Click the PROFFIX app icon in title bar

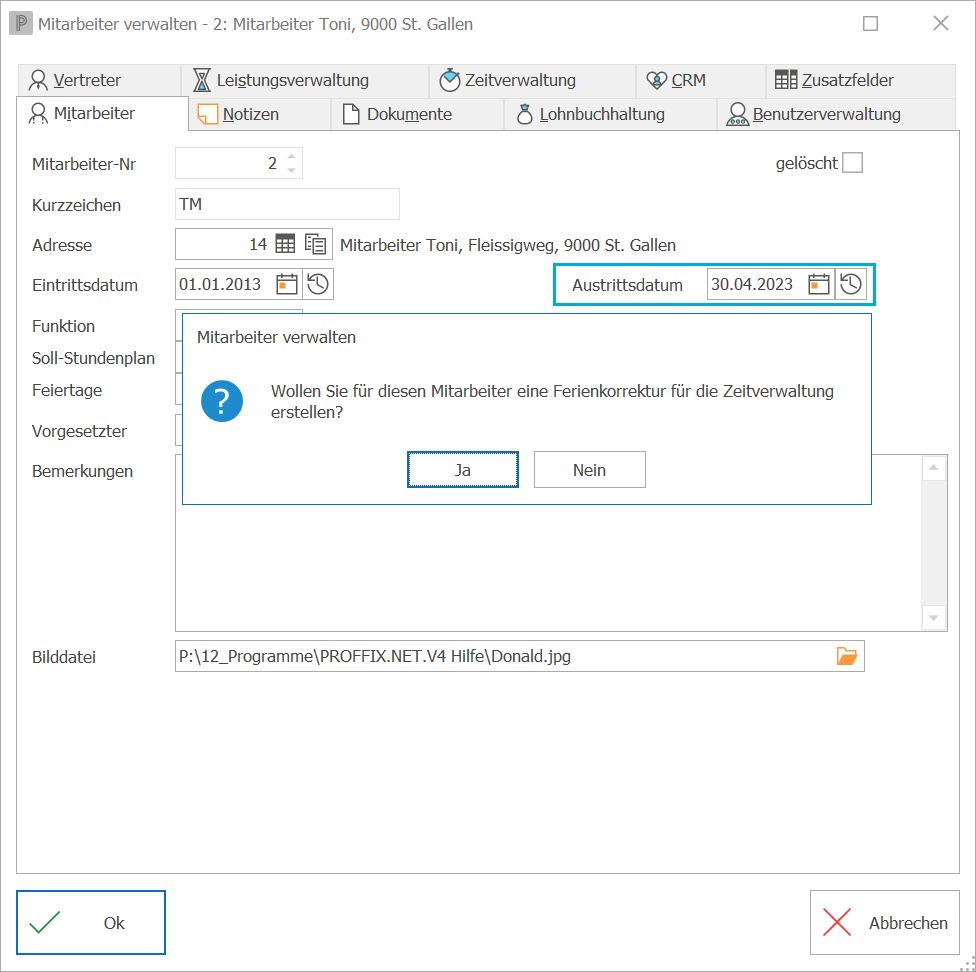pos(21,24)
